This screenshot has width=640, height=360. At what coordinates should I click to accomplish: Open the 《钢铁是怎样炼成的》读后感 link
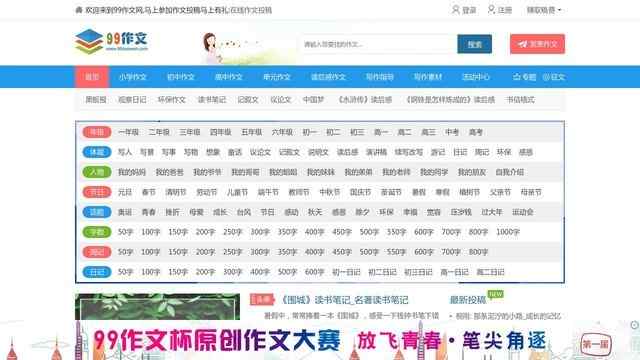click(449, 100)
